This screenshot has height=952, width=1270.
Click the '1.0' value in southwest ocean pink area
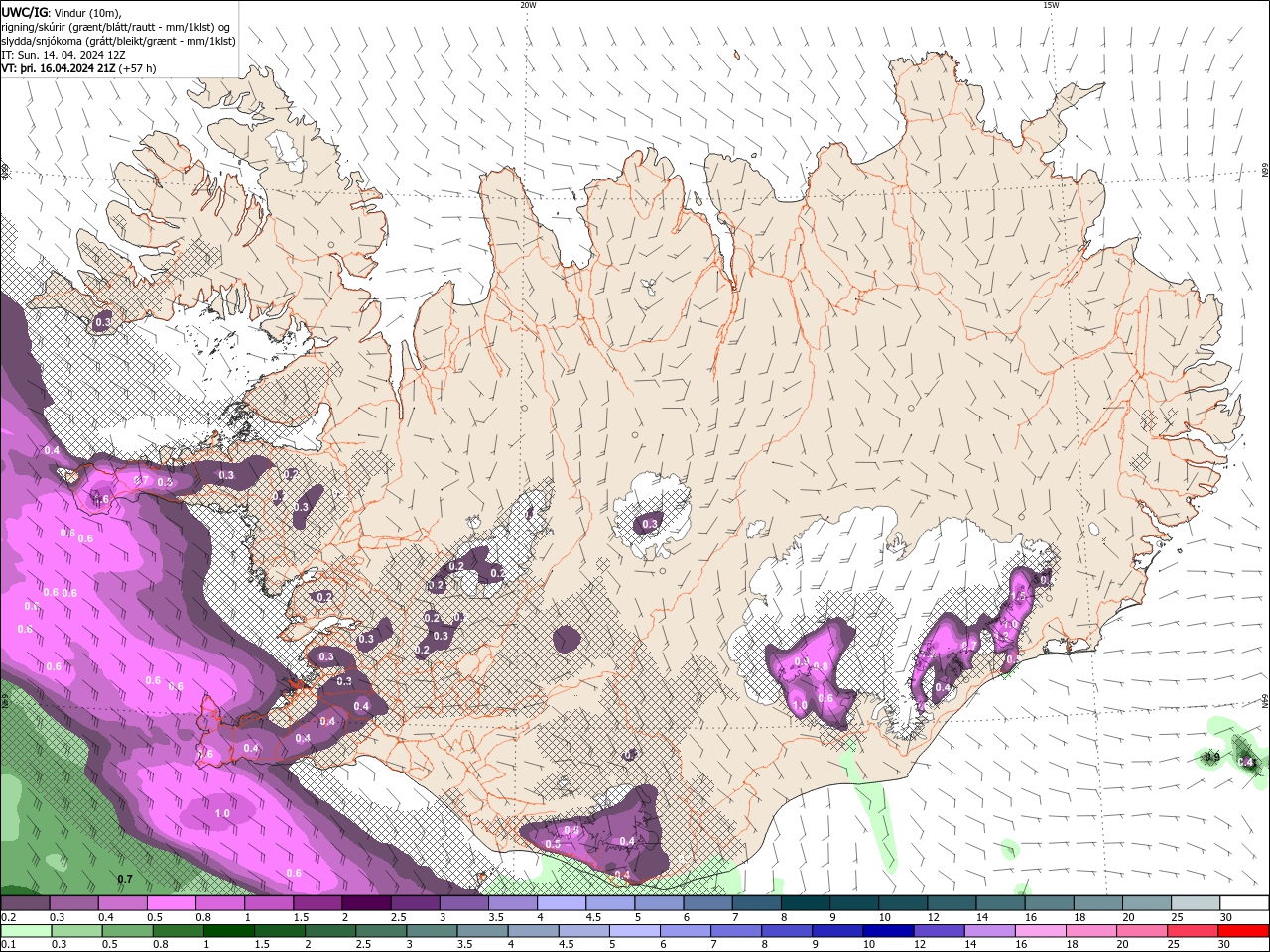pyautogui.click(x=222, y=813)
